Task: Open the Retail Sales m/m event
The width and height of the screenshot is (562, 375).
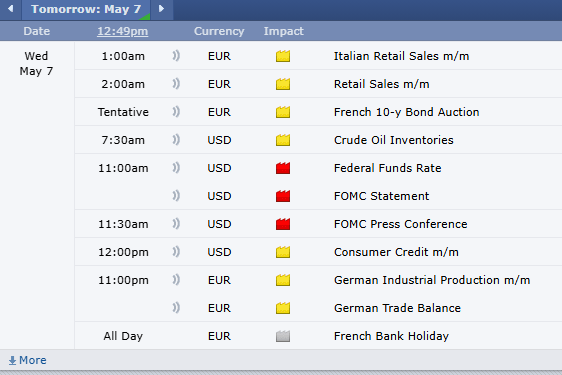Action: 381,84
